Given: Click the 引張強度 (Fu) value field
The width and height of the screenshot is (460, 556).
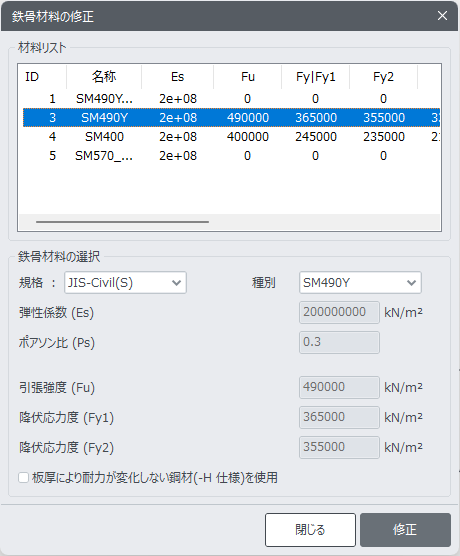Looking at the screenshot, I should point(339,387).
